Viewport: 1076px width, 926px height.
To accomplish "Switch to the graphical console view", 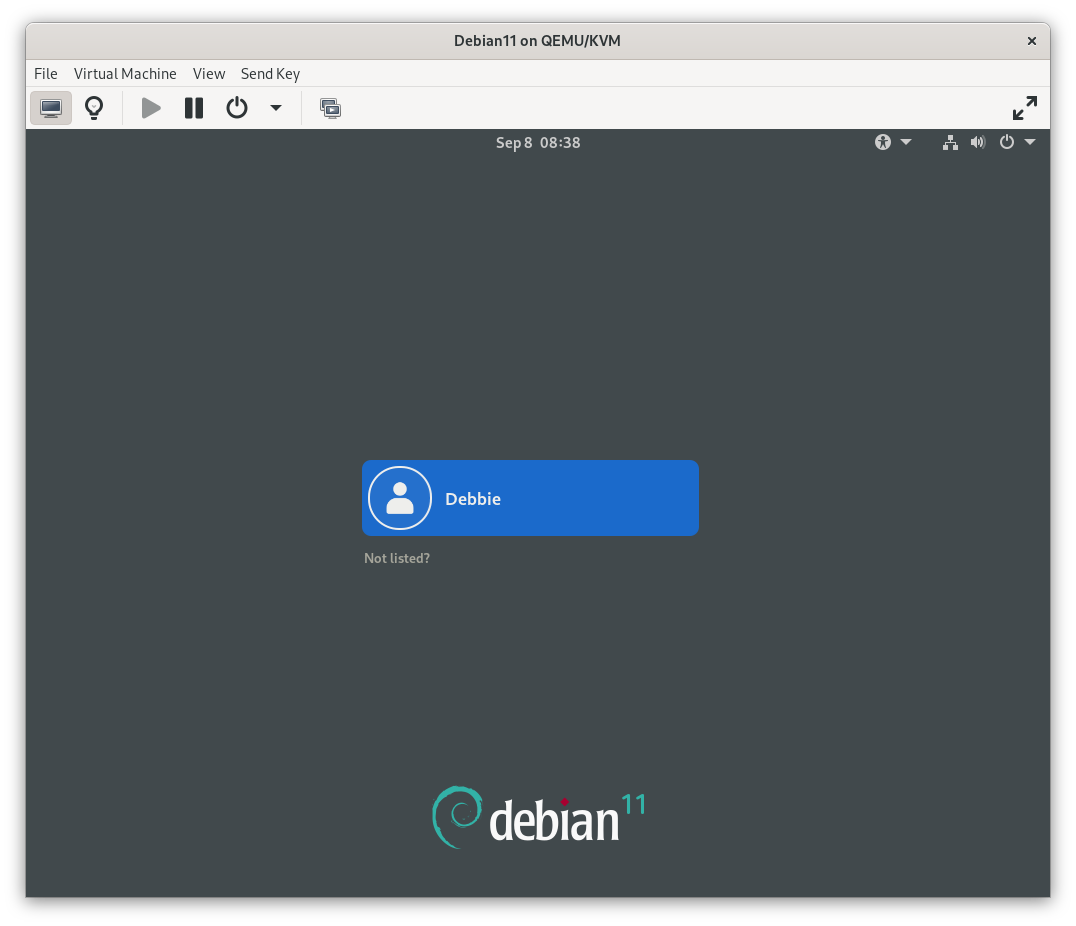I will pos(51,108).
